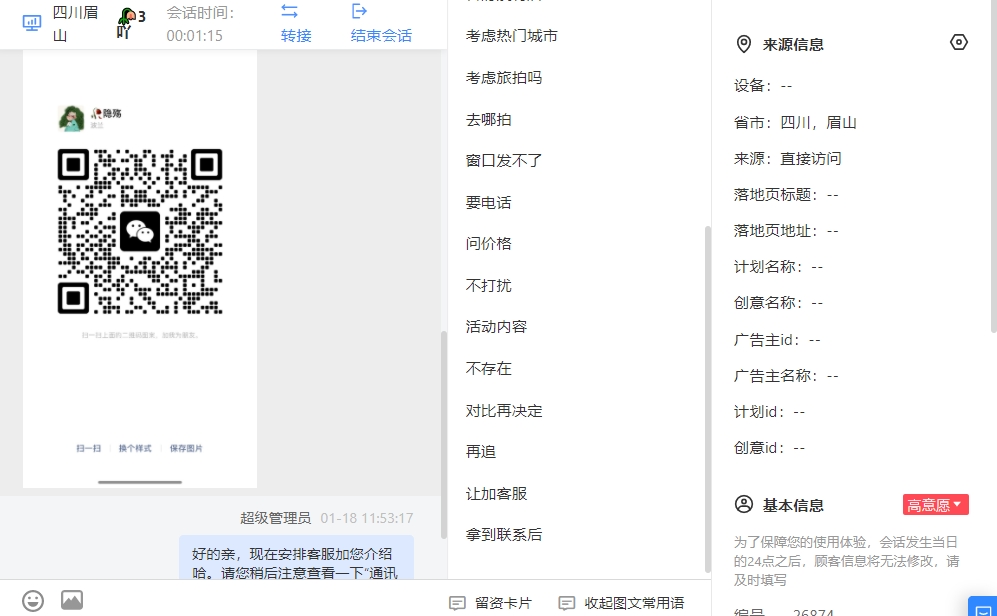Select quick phrase 活动内容
Viewport: 997px width, 616px height.
click(x=496, y=327)
